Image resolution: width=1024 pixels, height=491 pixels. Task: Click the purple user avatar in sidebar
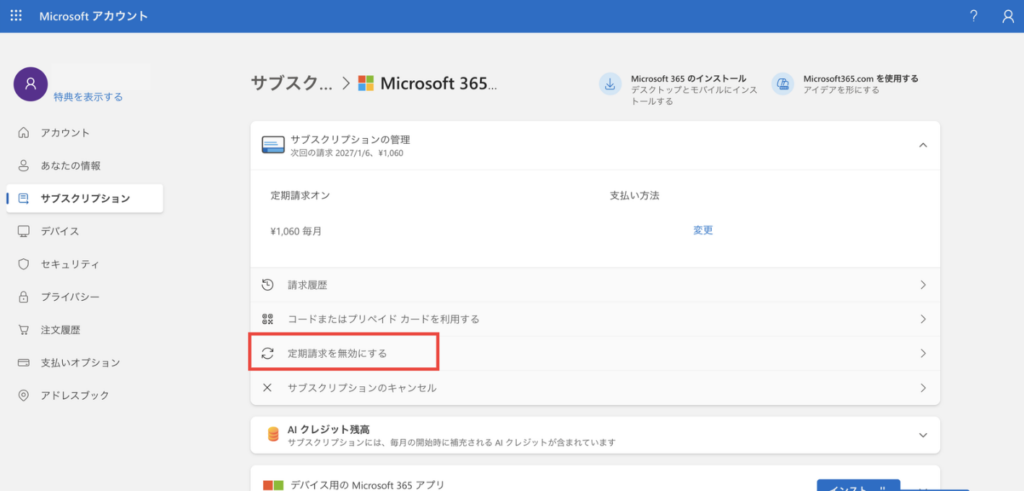(30, 85)
